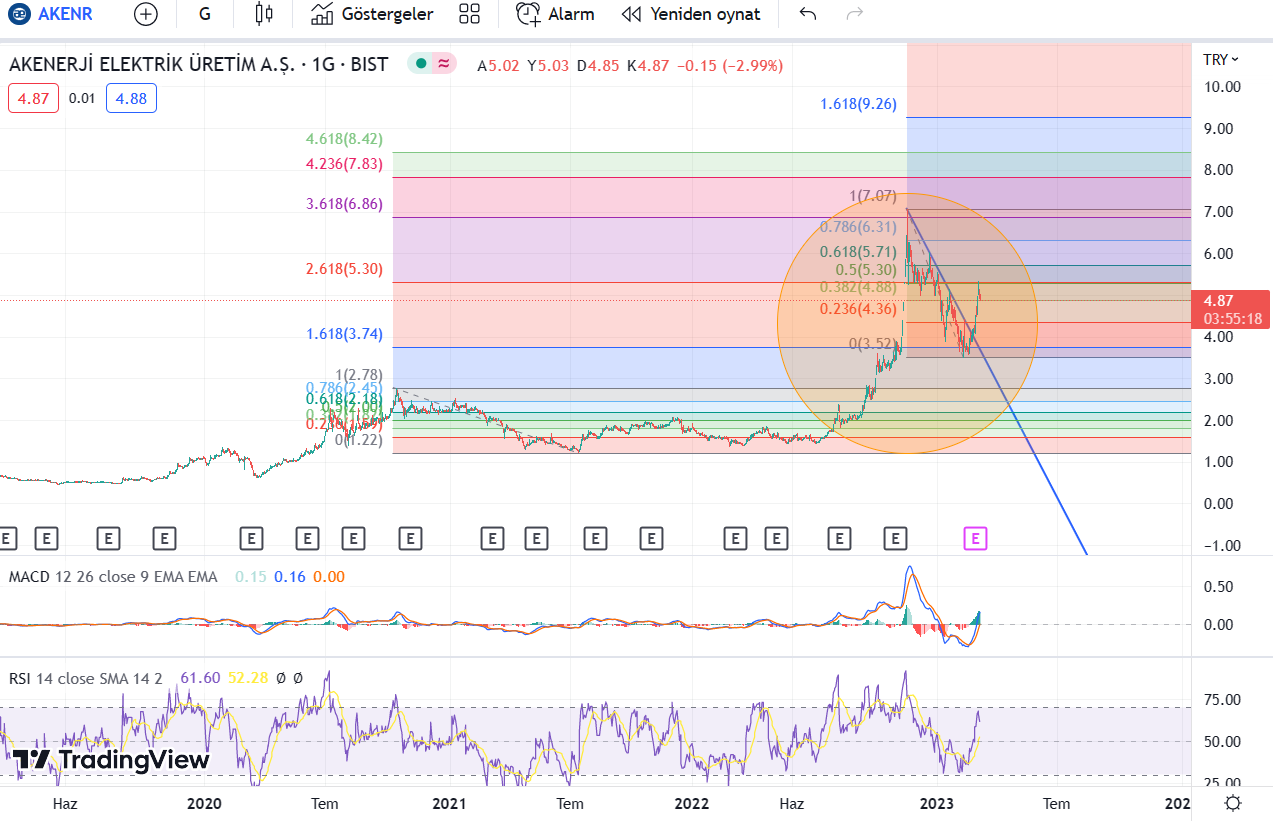Select the 1.618(9.26) Fibonacci label
Screen dimensions: 1273x822
(x=858, y=104)
